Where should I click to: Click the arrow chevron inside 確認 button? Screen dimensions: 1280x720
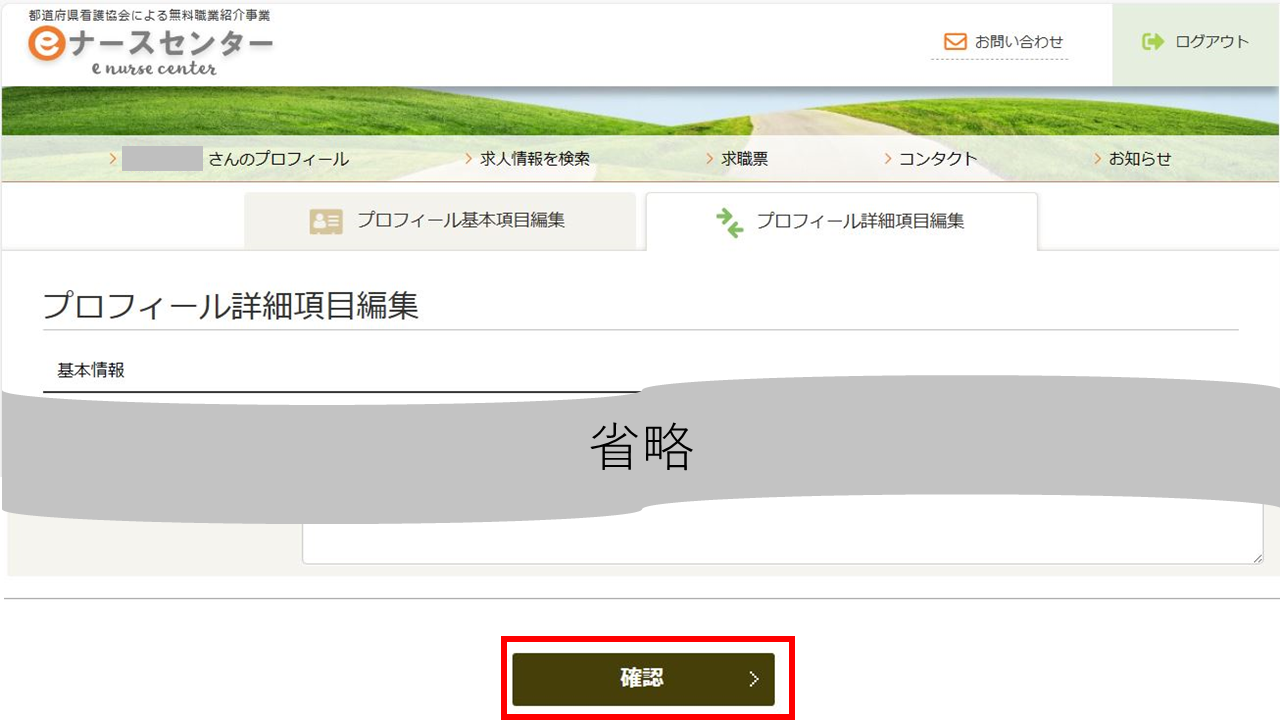pyautogui.click(x=754, y=680)
